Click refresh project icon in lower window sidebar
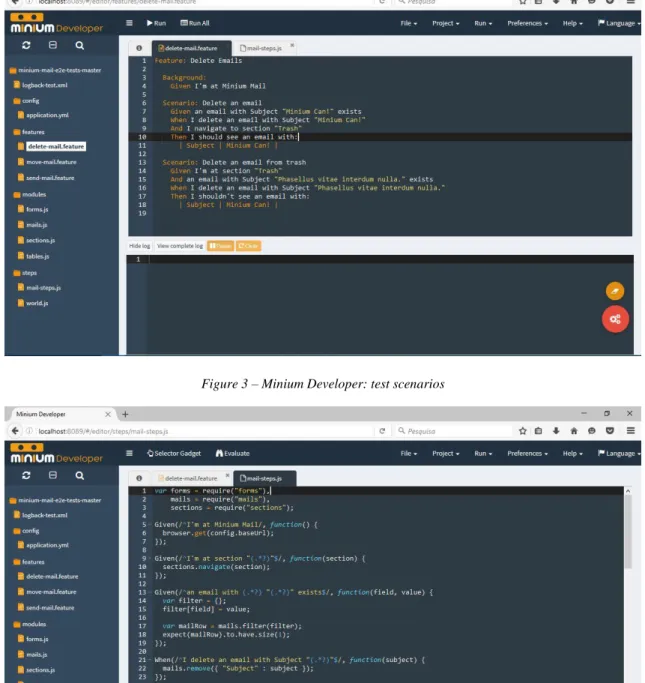Screen dimensions: 645x683 [x=26, y=475]
